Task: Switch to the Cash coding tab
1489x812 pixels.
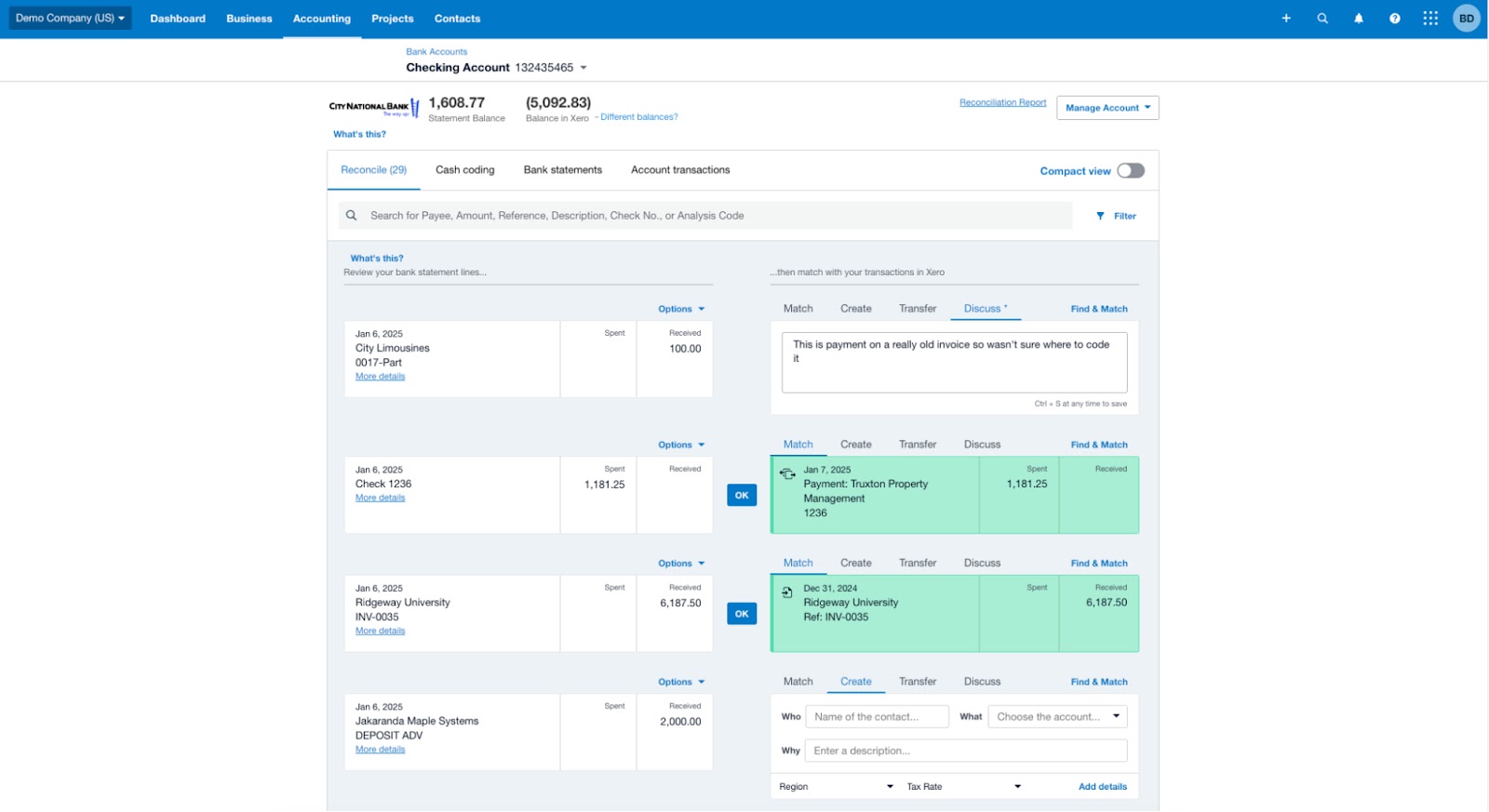Action: tap(465, 170)
